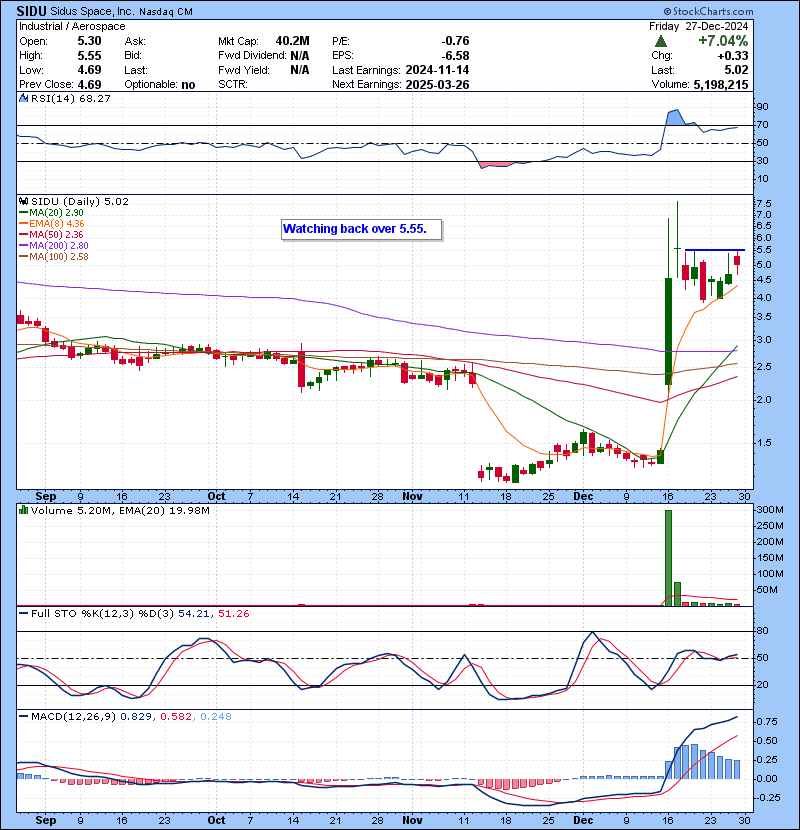Click the tallest green volume bar

668,557
